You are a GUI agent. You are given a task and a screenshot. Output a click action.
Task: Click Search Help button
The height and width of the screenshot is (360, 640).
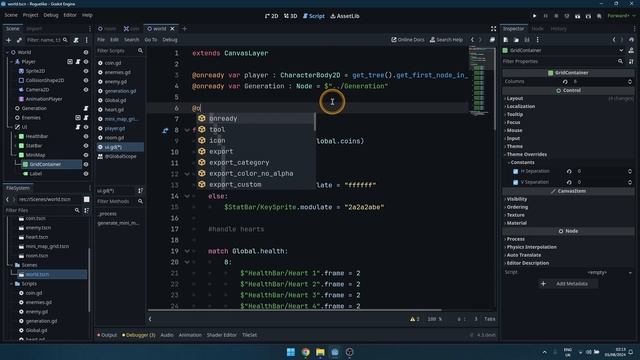446,40
